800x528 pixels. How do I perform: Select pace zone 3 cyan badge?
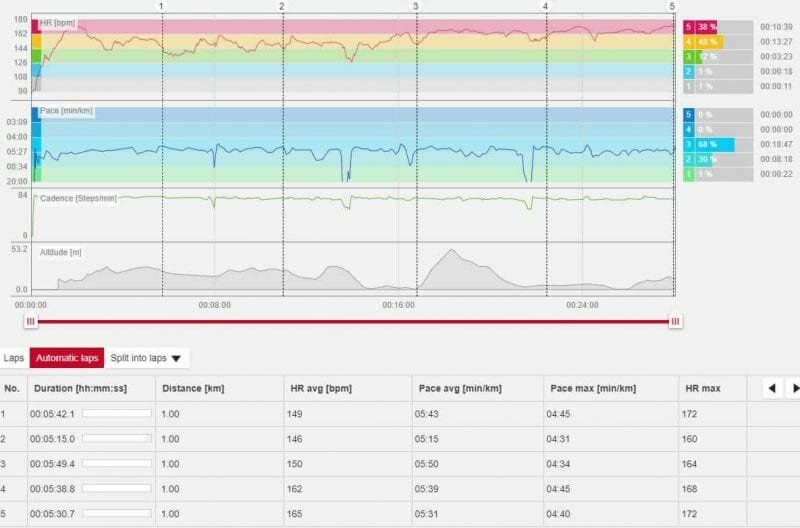pos(688,145)
